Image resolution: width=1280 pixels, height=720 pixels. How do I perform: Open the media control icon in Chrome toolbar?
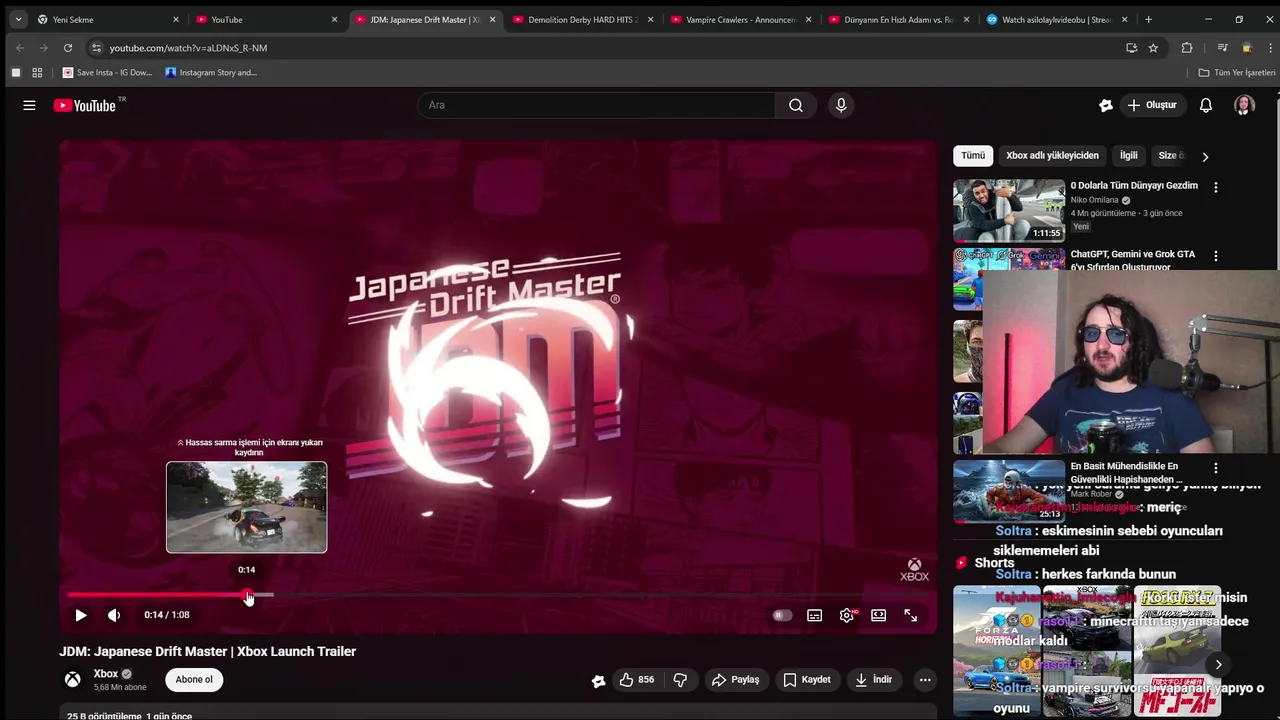1222,47
